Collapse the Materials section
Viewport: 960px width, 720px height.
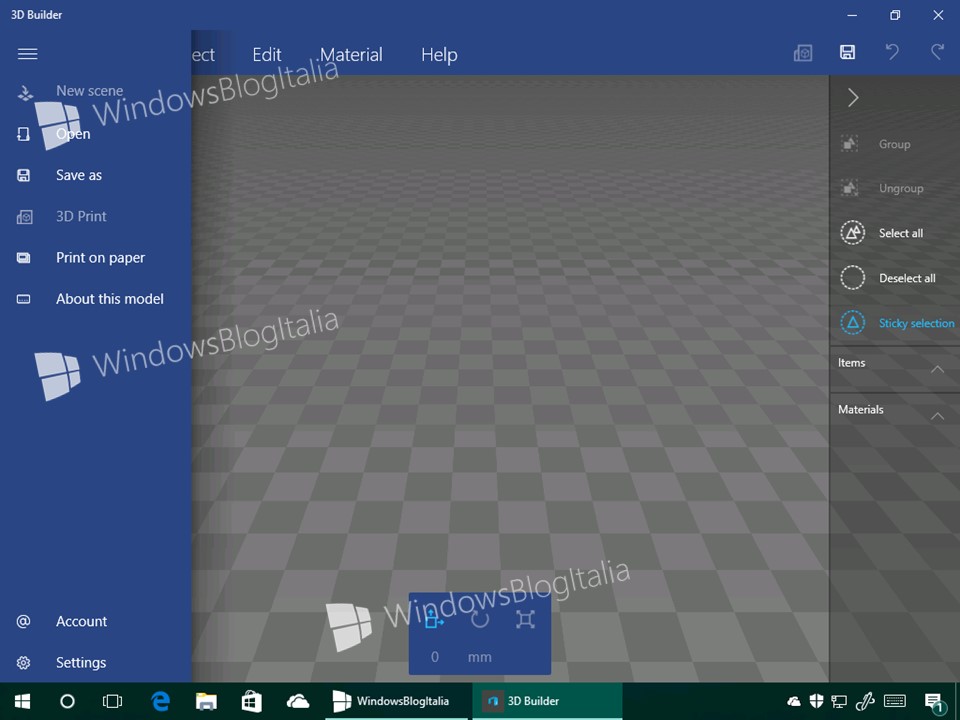[937, 416]
